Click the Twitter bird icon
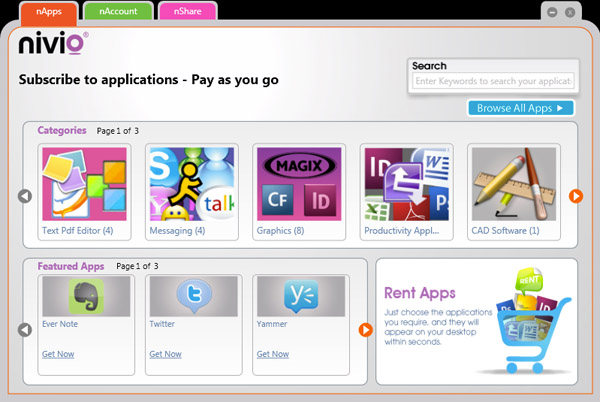The height and width of the screenshot is (402, 600). pos(194,296)
